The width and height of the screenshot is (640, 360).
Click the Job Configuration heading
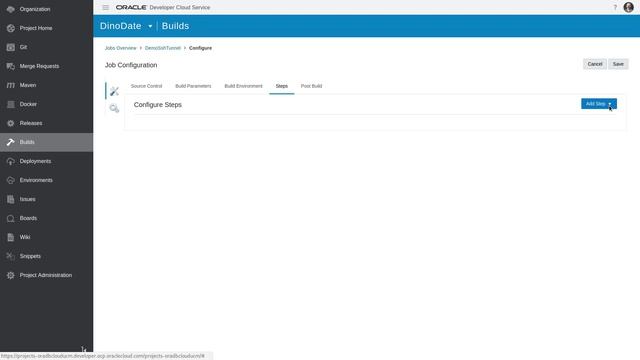pos(131,65)
